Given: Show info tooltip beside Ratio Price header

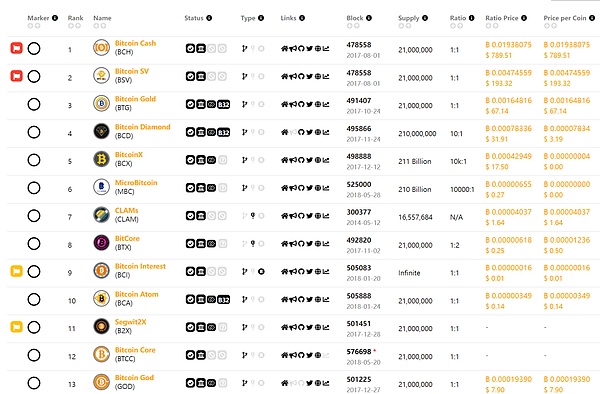Looking at the screenshot, I should (x=524, y=18).
